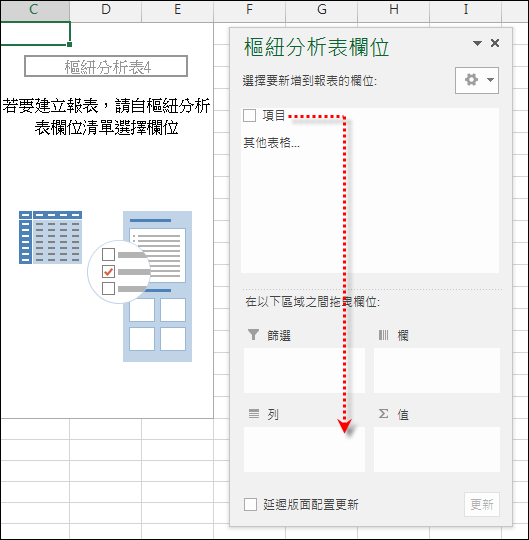Select column G header
Image resolution: width=529 pixels, height=540 pixels.
(x=322, y=10)
